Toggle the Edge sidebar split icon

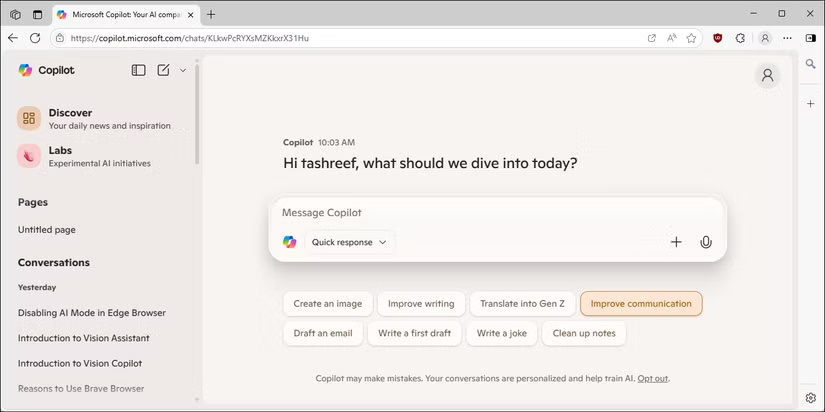[810, 38]
